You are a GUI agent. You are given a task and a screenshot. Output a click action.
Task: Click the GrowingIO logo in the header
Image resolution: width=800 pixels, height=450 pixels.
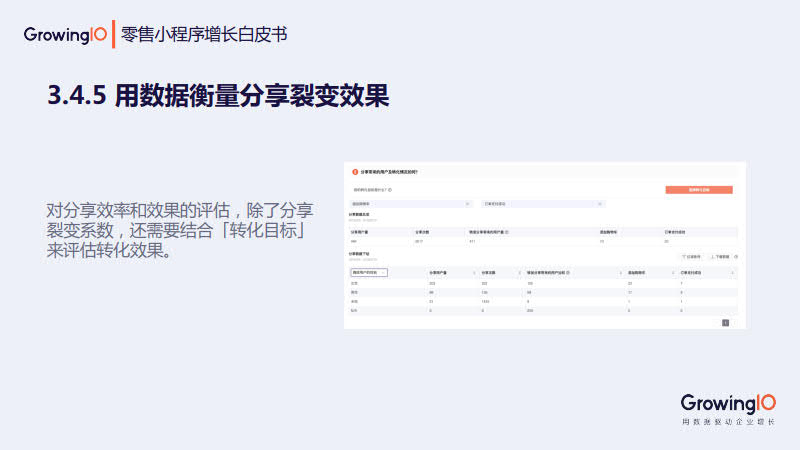[x=65, y=35]
